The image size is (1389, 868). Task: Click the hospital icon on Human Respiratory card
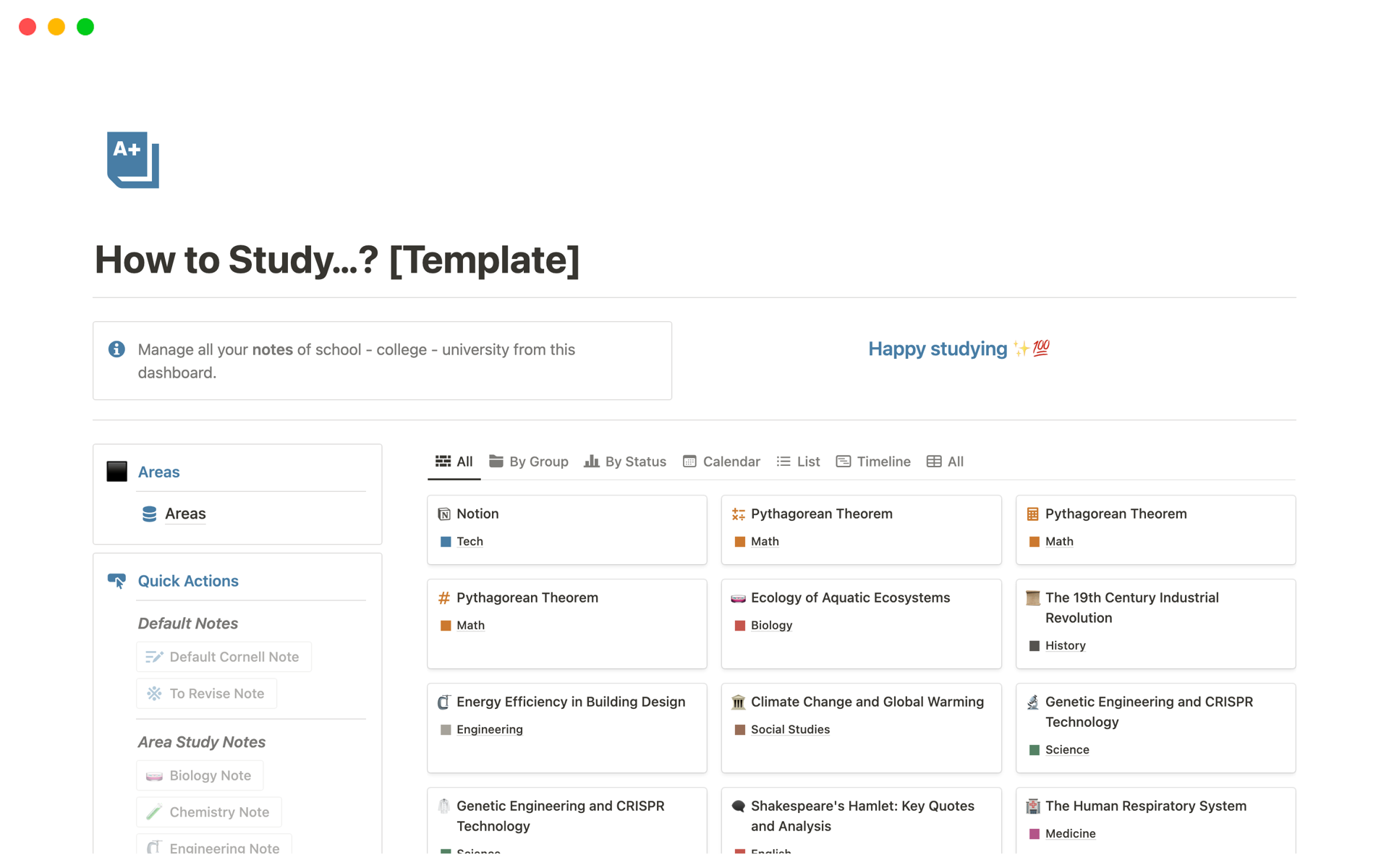1032,806
